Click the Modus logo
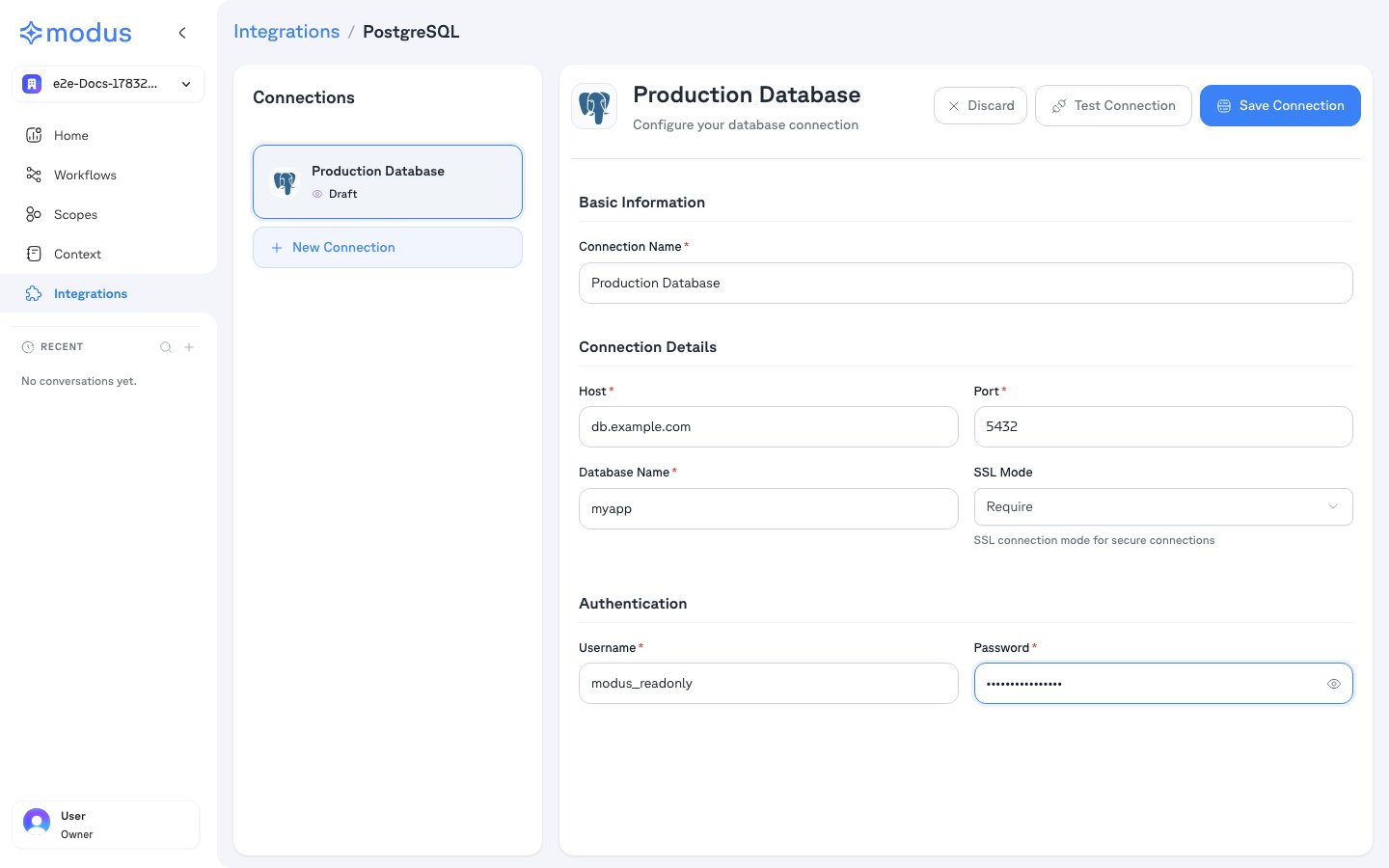This screenshot has height=868, width=1389. pyautogui.click(x=75, y=33)
